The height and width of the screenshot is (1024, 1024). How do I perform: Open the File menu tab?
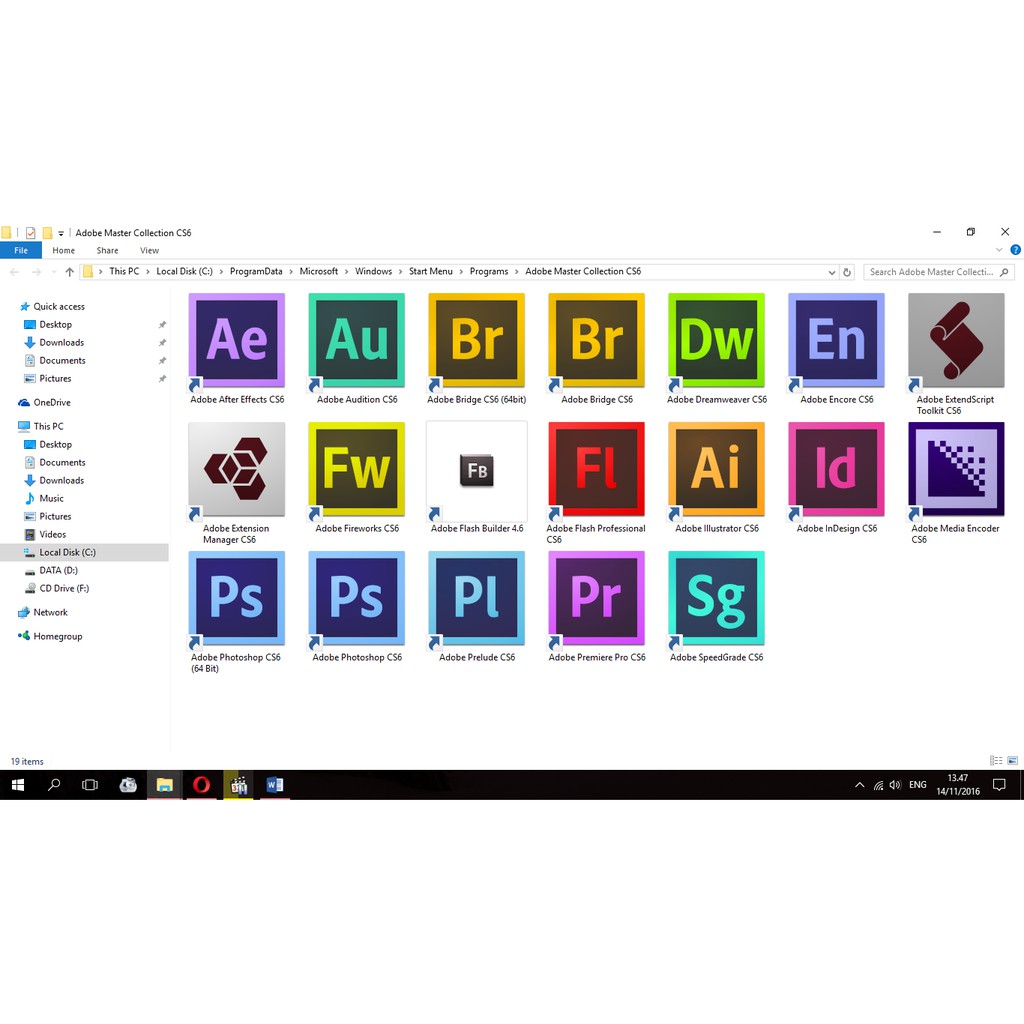tap(21, 251)
